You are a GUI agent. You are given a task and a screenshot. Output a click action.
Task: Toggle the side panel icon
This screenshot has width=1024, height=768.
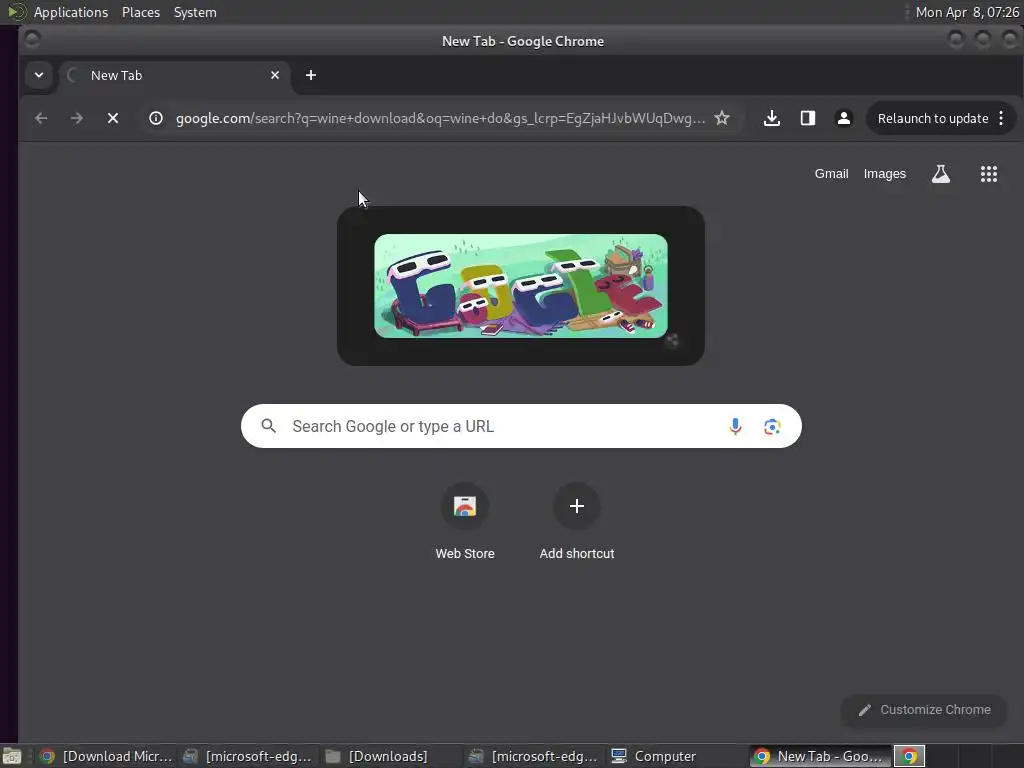click(808, 118)
